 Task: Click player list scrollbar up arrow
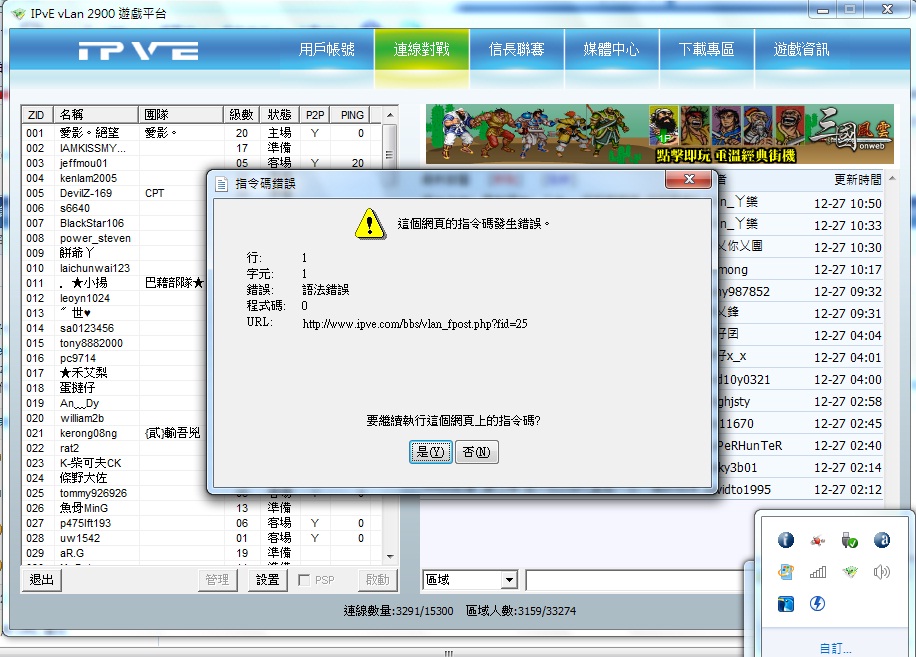coord(390,115)
